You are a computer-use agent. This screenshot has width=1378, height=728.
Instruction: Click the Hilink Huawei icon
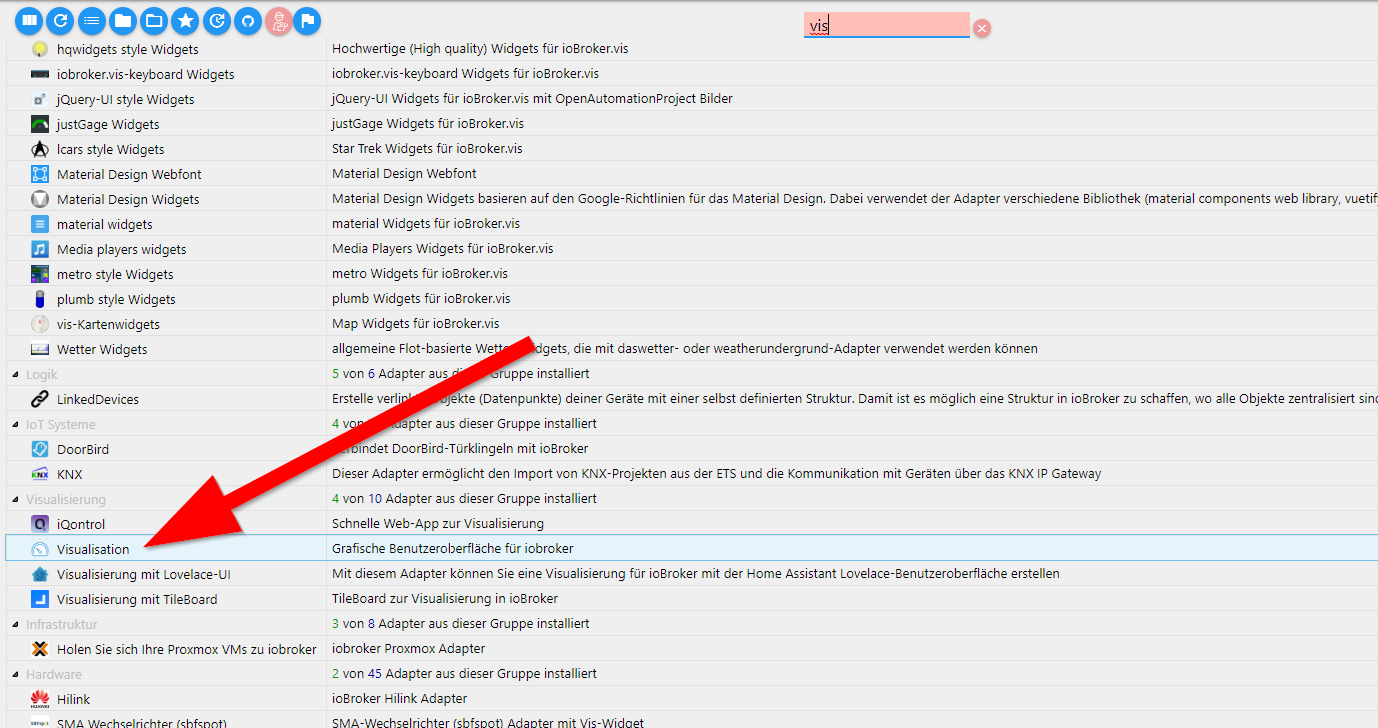coord(40,699)
